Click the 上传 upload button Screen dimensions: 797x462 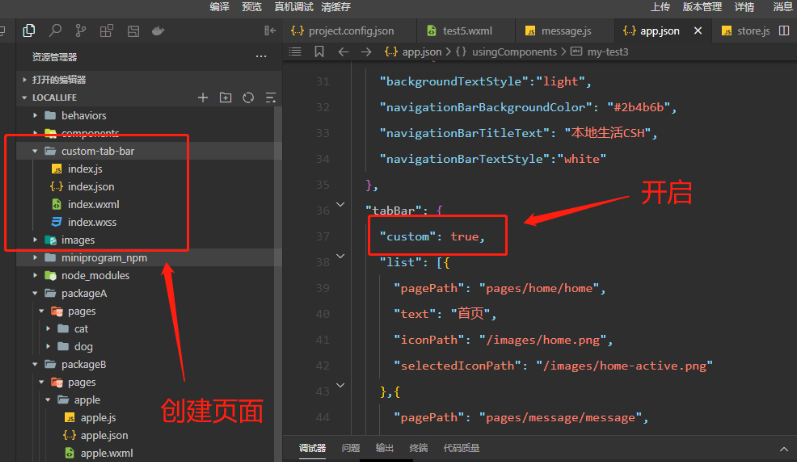point(660,7)
